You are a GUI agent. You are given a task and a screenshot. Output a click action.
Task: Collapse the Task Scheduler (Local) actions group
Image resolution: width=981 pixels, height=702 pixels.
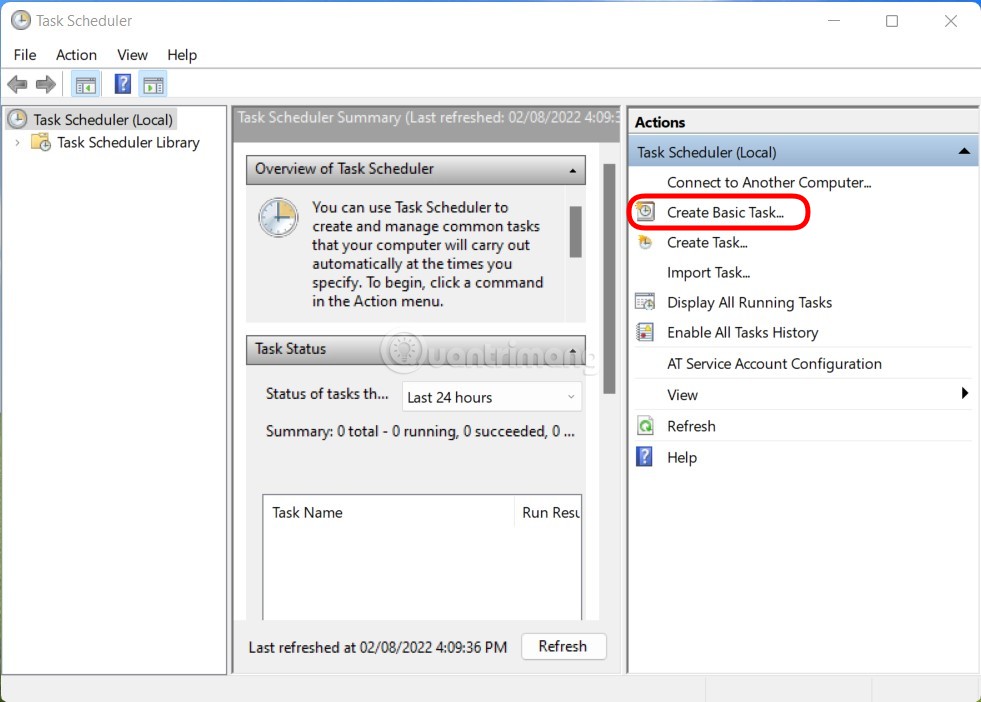tap(964, 151)
